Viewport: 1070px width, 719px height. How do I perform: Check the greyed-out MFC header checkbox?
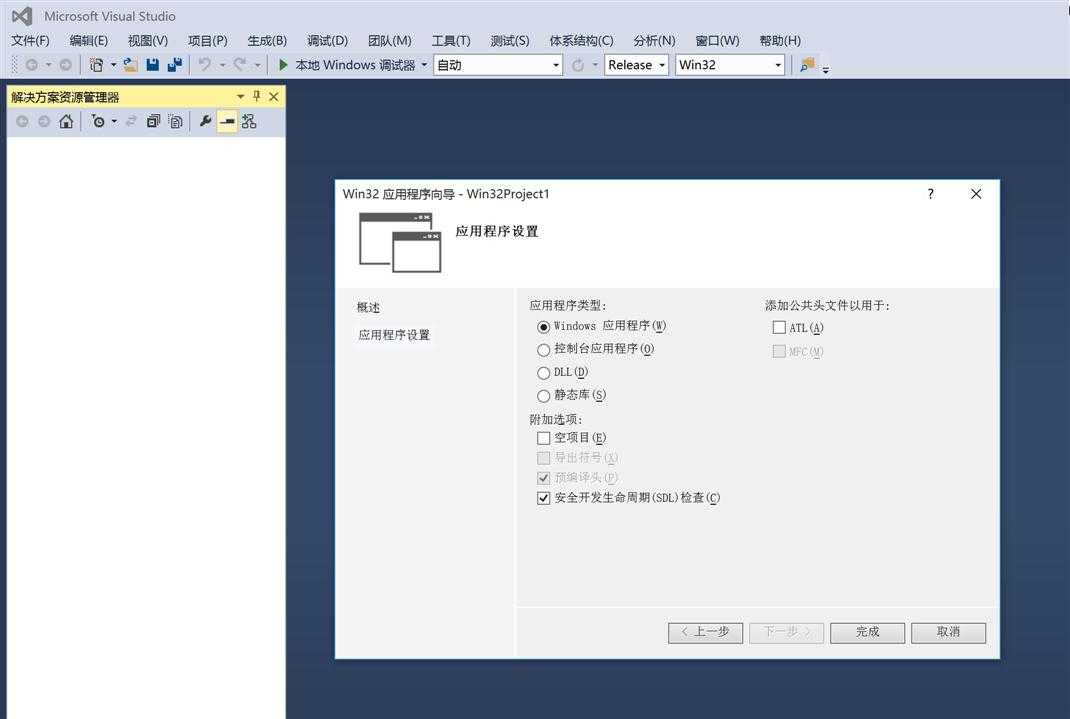pyautogui.click(x=779, y=351)
